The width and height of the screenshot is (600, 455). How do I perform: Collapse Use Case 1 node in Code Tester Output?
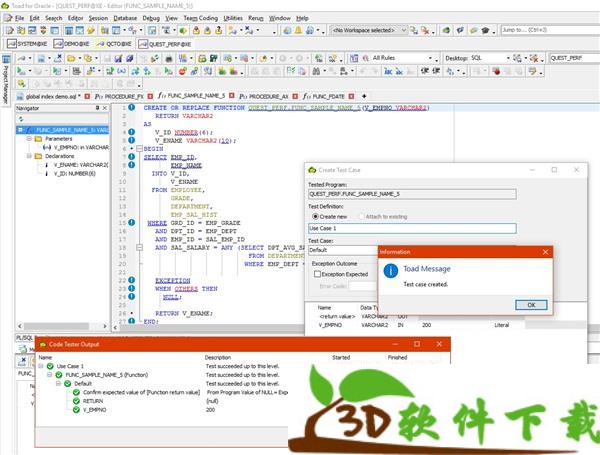click(x=41, y=366)
